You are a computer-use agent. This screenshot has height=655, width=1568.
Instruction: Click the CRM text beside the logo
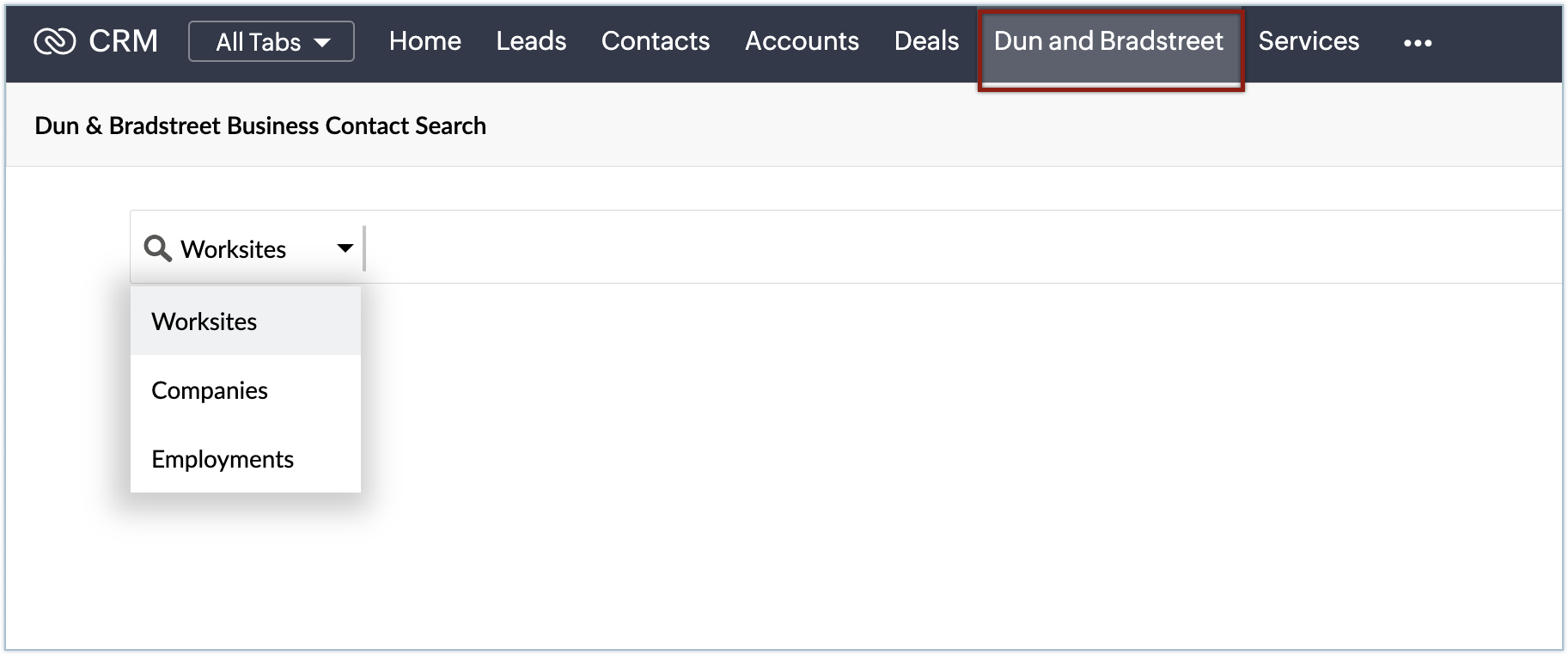tap(123, 41)
